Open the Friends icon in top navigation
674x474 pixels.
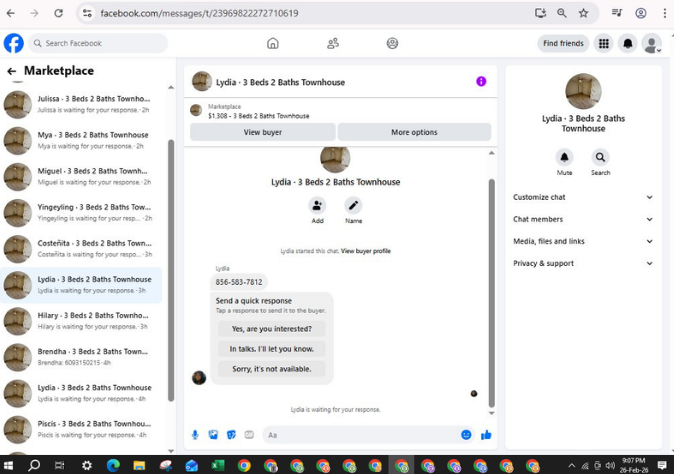click(333, 43)
